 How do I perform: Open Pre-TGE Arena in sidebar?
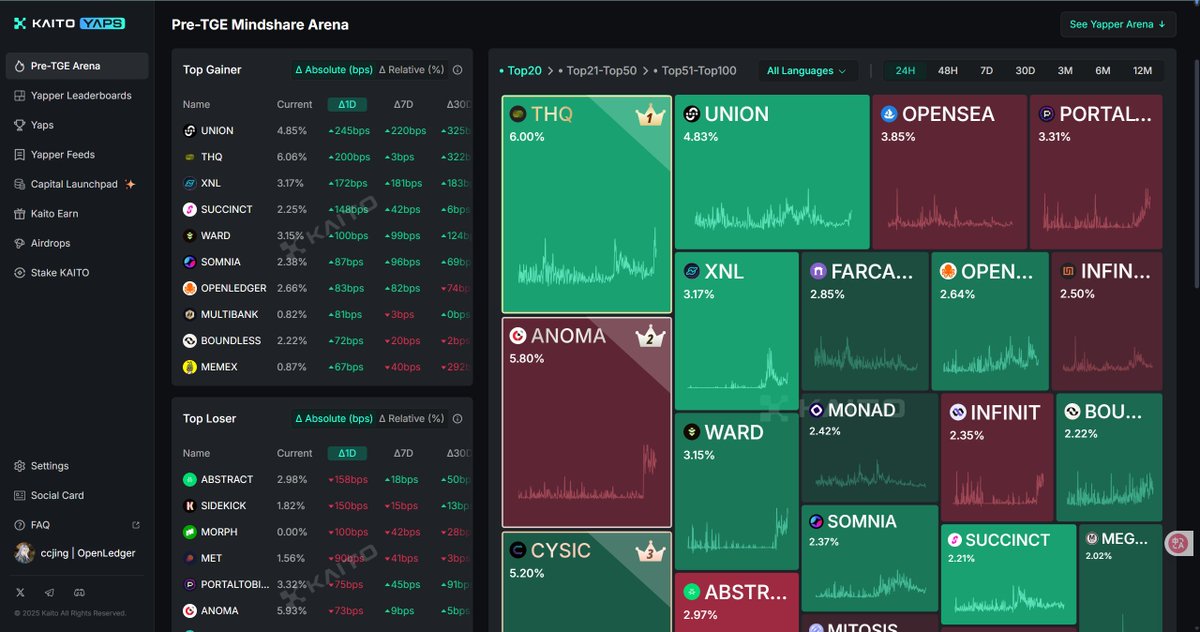(77, 66)
